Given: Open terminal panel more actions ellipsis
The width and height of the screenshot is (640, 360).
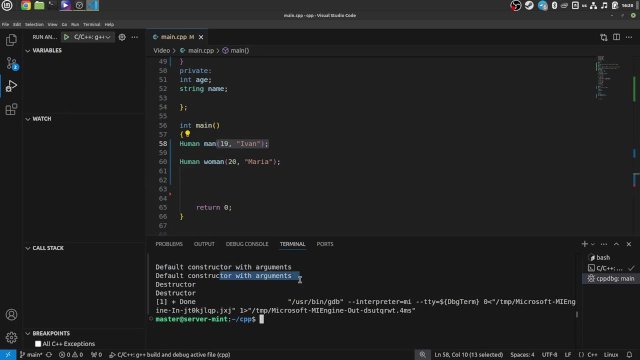Looking at the screenshot, I should pyautogui.click(x=604, y=244).
